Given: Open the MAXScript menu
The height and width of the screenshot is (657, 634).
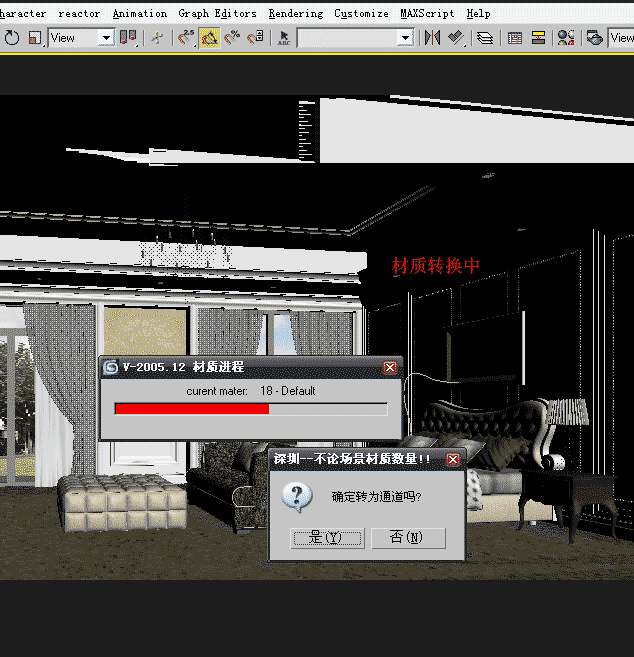Looking at the screenshot, I should click(427, 13).
